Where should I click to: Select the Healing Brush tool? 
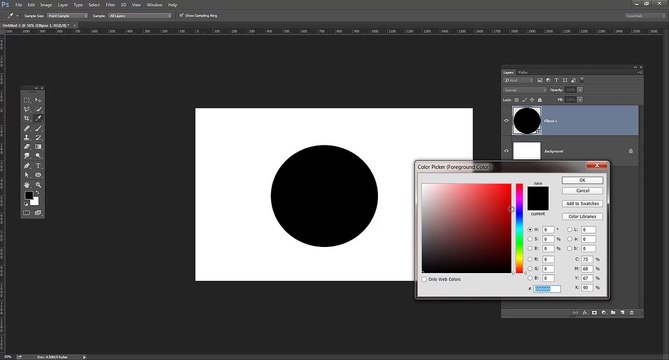27,128
